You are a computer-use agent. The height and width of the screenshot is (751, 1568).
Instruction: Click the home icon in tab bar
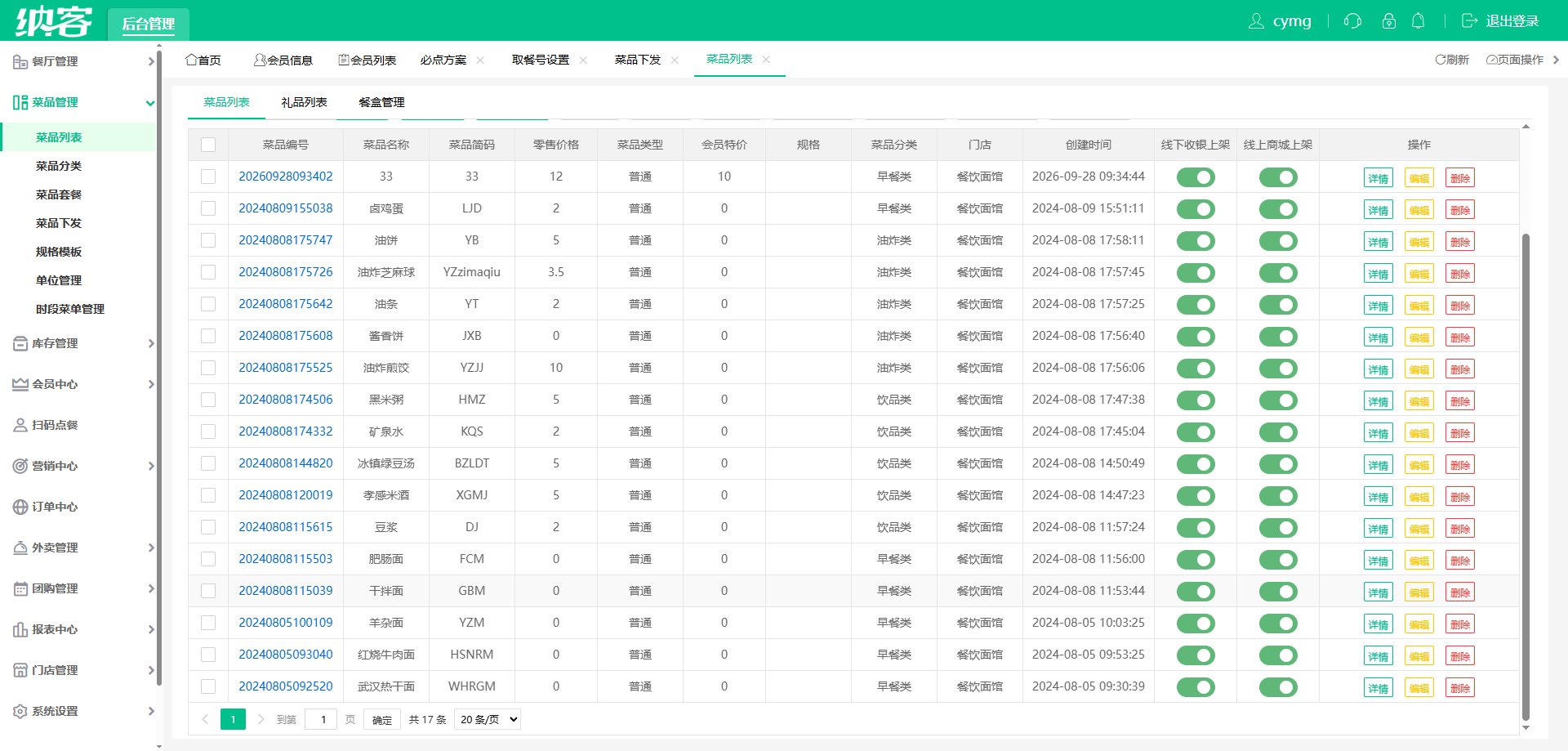click(x=191, y=60)
